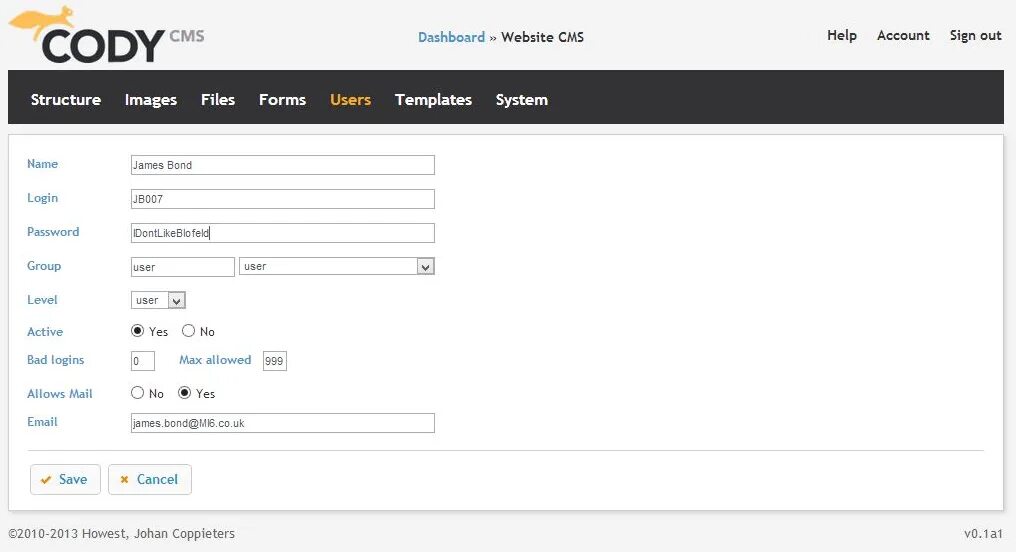This screenshot has height=552, width=1016.
Task: Open the Forms menu
Action: (x=282, y=99)
